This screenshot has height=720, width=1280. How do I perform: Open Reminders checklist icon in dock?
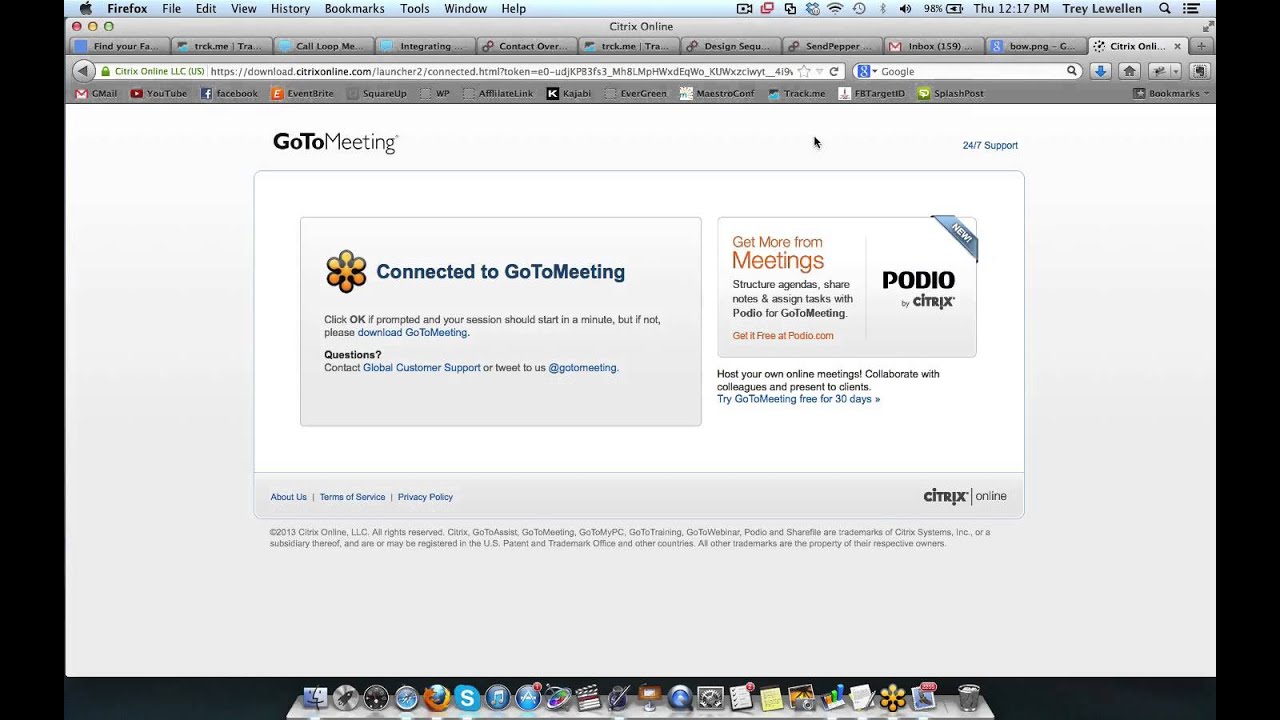[x=741, y=698]
